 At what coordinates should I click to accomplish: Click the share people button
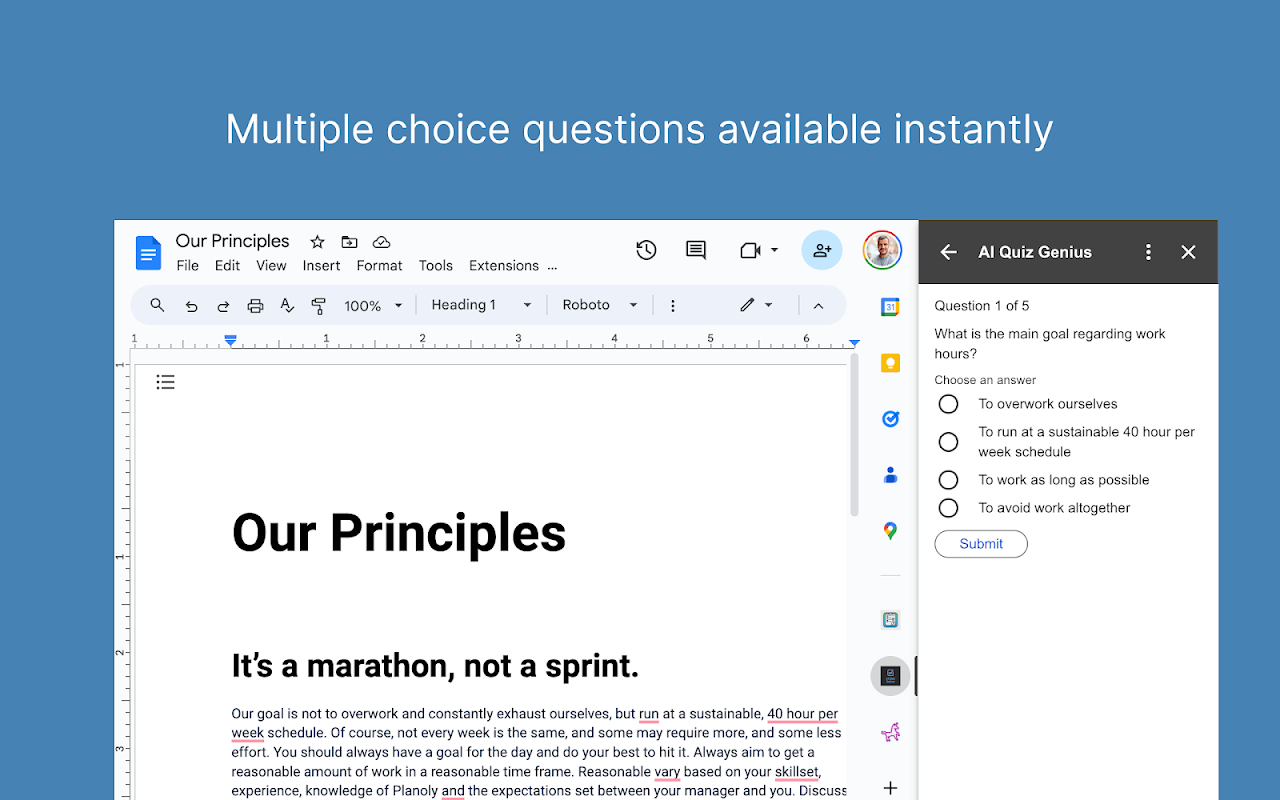click(x=822, y=250)
